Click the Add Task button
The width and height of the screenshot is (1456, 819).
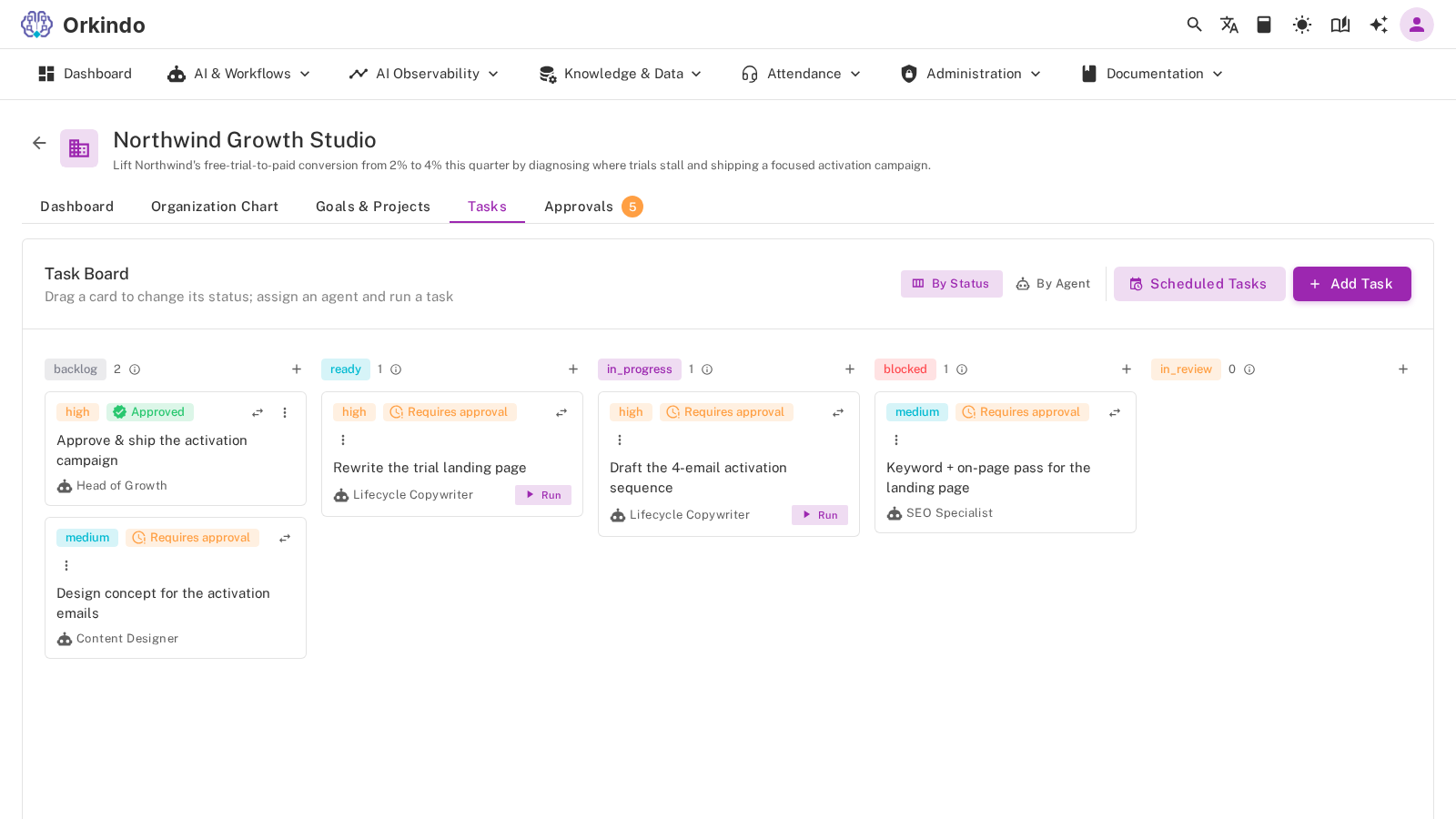pyautogui.click(x=1352, y=284)
